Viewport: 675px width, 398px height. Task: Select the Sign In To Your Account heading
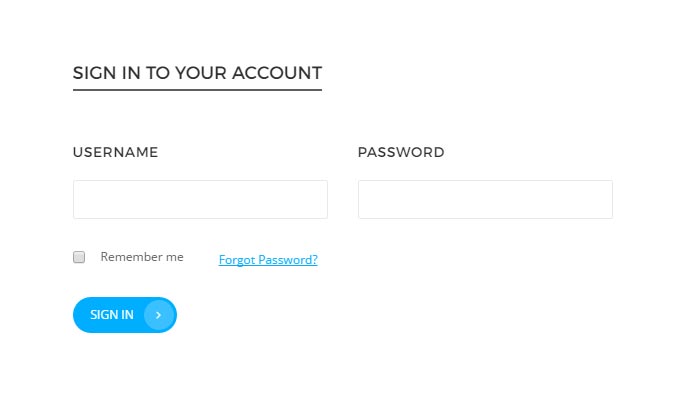(x=197, y=73)
